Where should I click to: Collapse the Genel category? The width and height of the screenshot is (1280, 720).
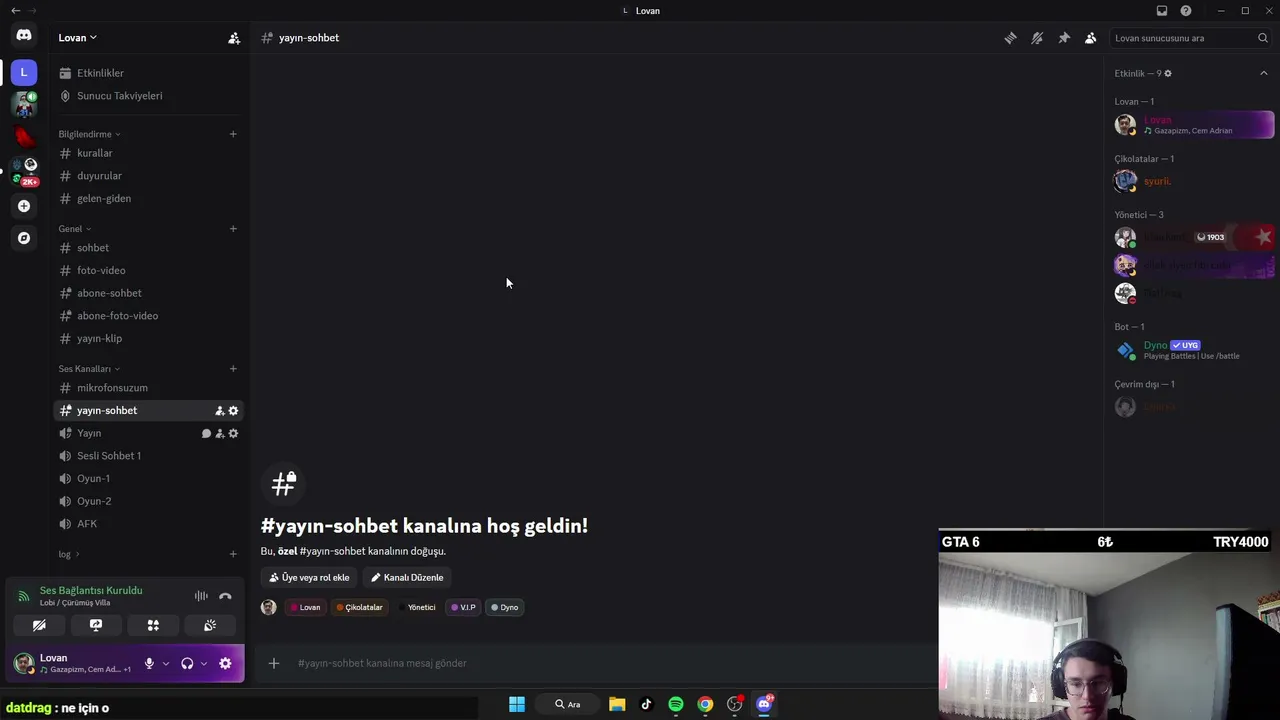point(74,229)
